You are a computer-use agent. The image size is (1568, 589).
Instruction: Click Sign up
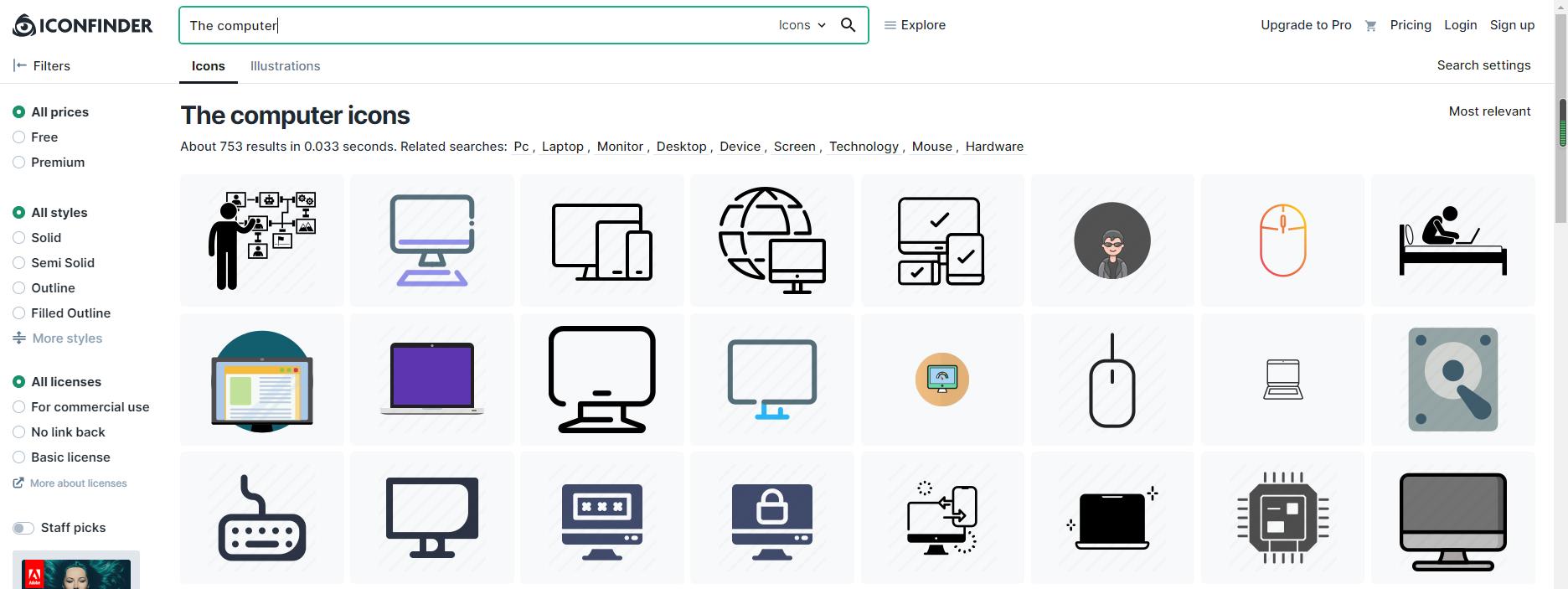pyautogui.click(x=1512, y=25)
